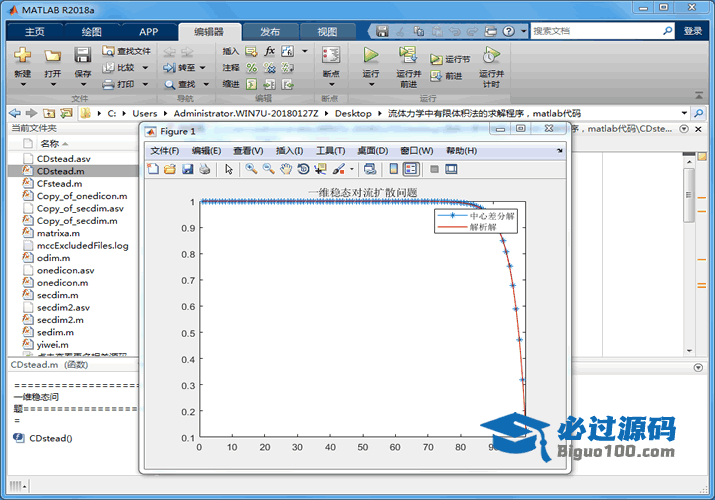Open the 文件(F) menu in Figure 1
Viewport: 715px width, 500px height.
point(165,151)
